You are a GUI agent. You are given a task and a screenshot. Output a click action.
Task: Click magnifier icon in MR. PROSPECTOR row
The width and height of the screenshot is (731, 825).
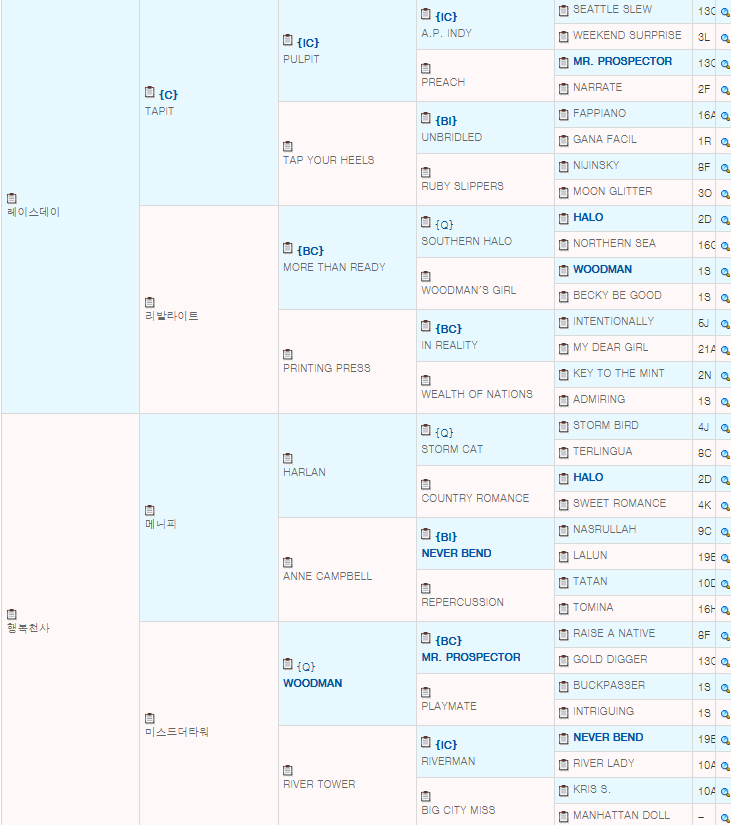tap(725, 64)
